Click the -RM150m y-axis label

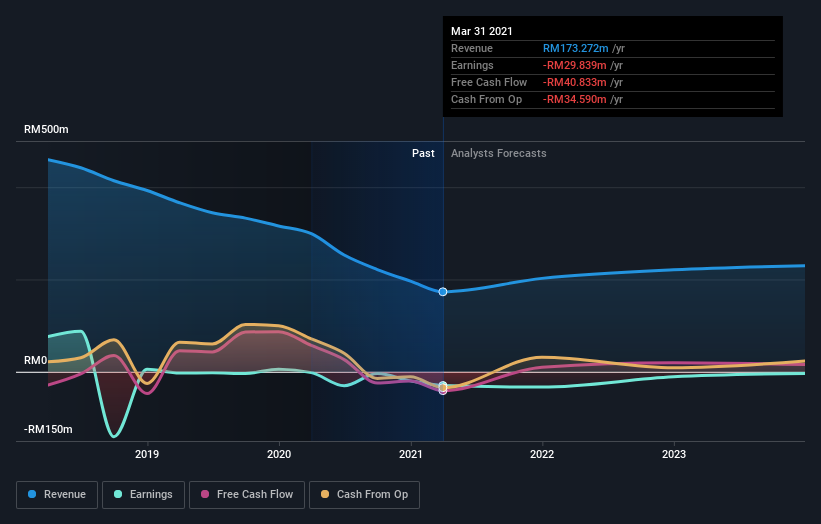pyautogui.click(x=48, y=429)
